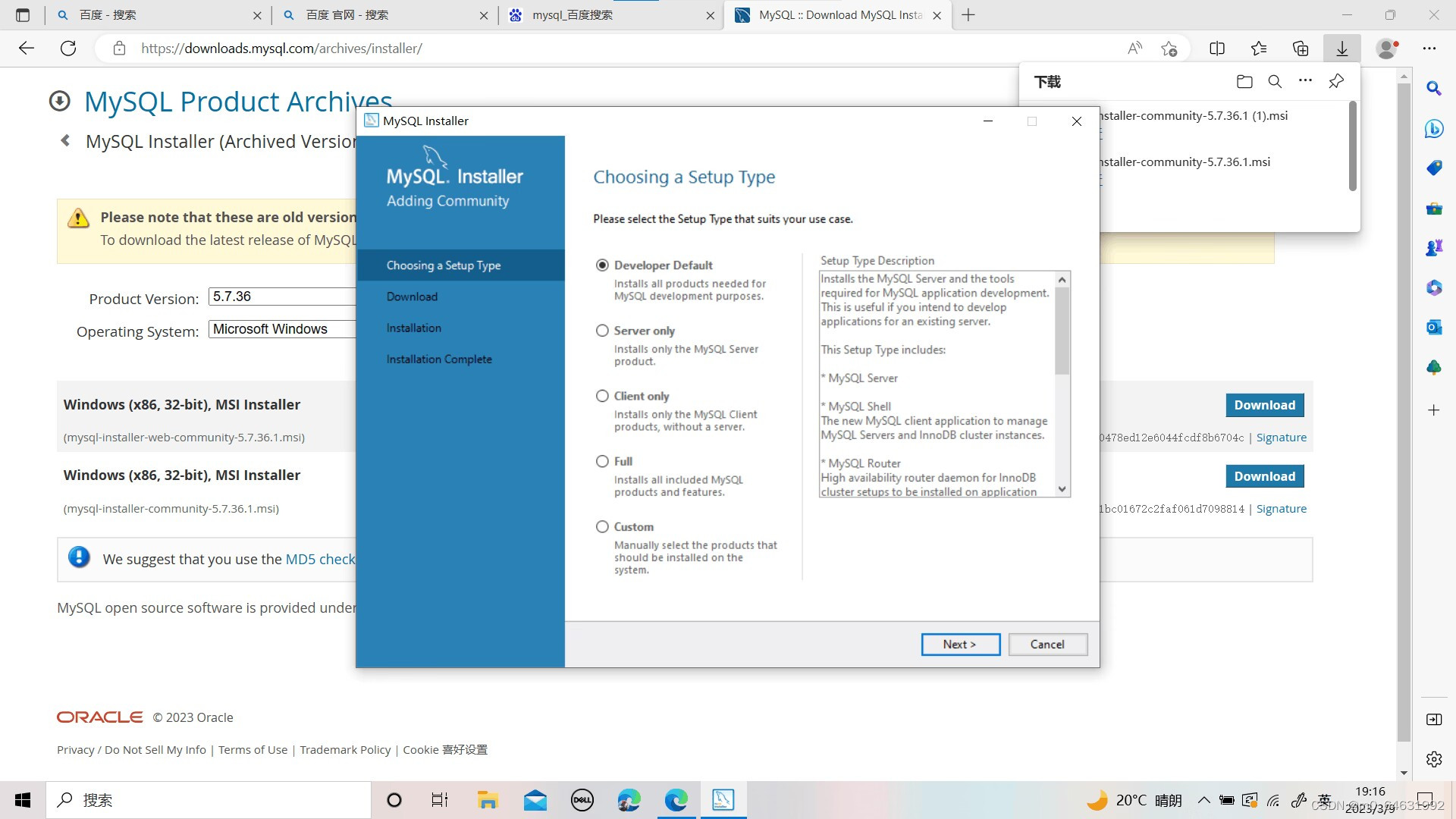1456x819 pixels.
Task: Show hidden system tray icons
Action: [x=1203, y=800]
